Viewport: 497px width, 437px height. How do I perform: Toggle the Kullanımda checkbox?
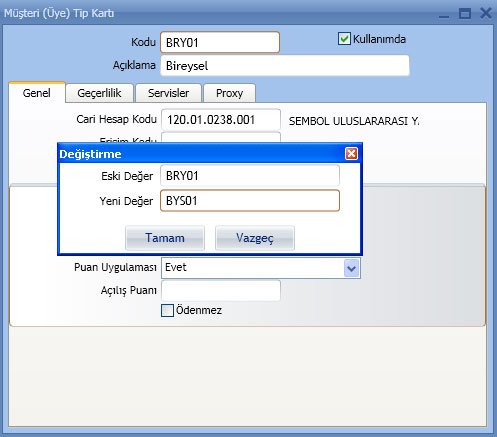344,39
